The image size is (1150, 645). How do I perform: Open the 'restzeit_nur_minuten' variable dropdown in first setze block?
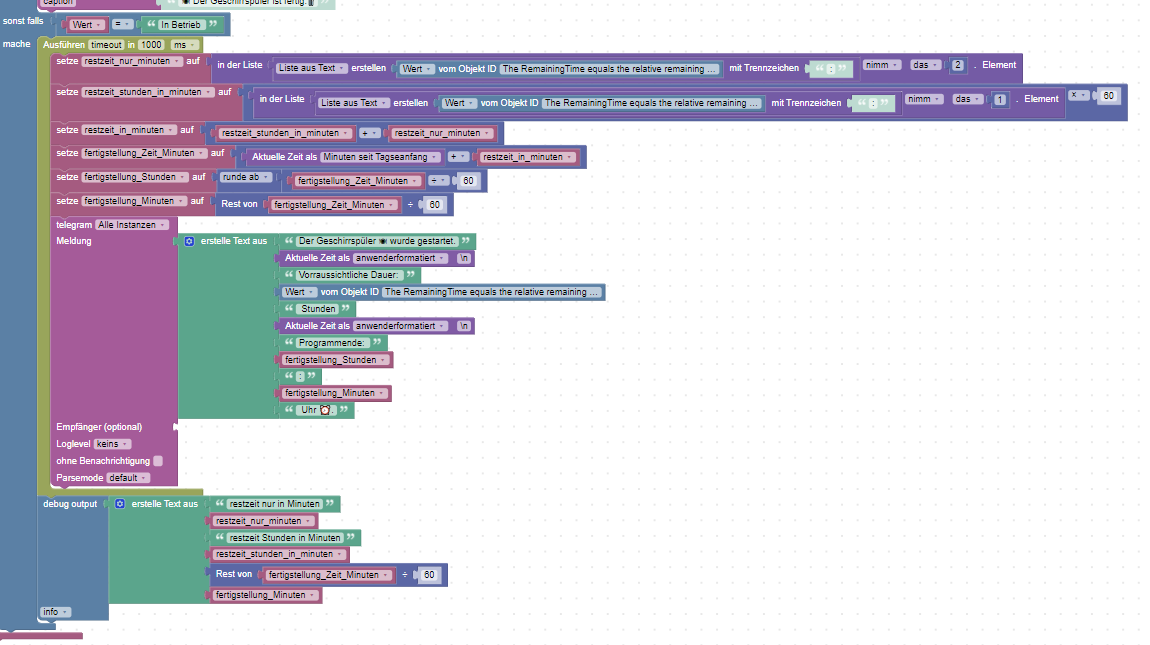click(x=132, y=62)
